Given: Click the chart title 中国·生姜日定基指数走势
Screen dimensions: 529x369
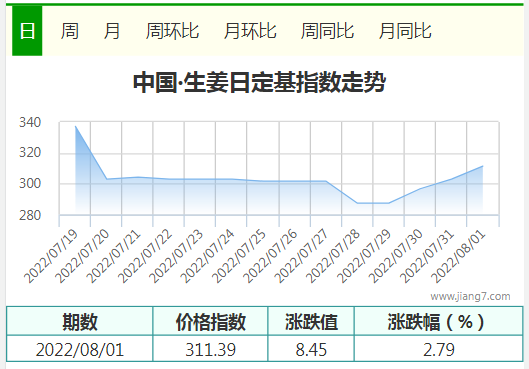Looking at the screenshot, I should (x=259, y=82).
